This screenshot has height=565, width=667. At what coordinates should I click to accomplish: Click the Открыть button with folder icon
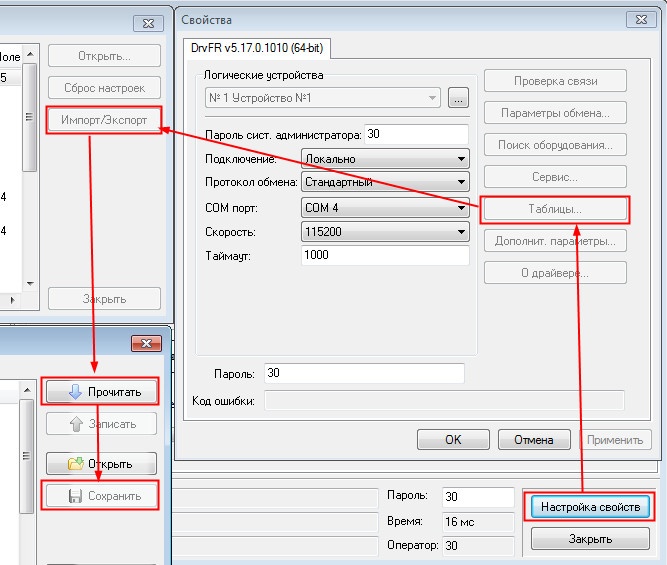coord(100,464)
